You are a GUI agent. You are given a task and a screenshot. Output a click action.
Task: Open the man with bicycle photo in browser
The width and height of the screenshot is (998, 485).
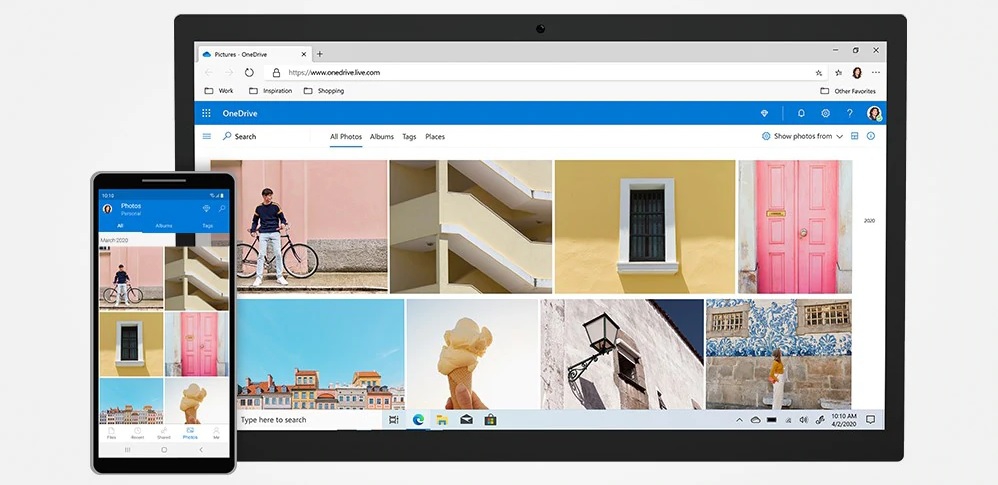[299, 227]
